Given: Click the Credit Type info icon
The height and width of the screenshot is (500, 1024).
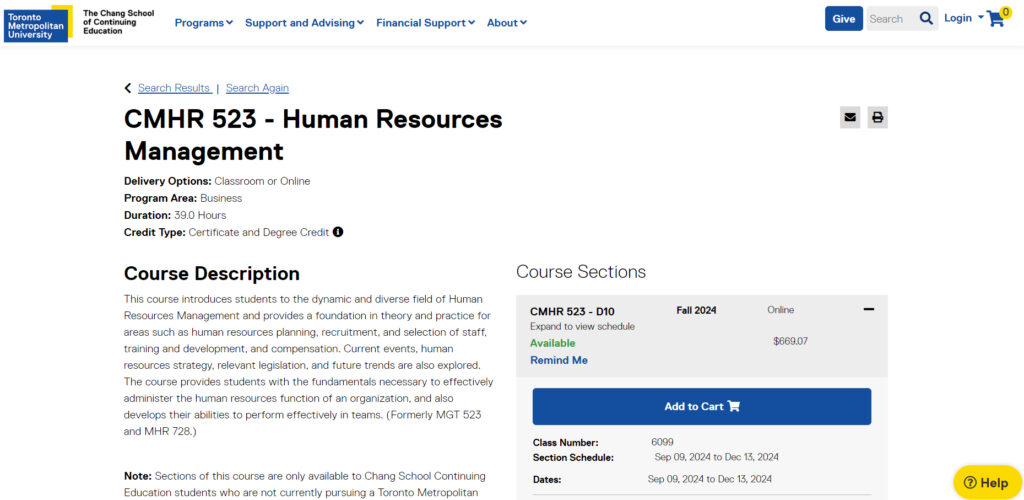Looking at the screenshot, I should (x=338, y=232).
